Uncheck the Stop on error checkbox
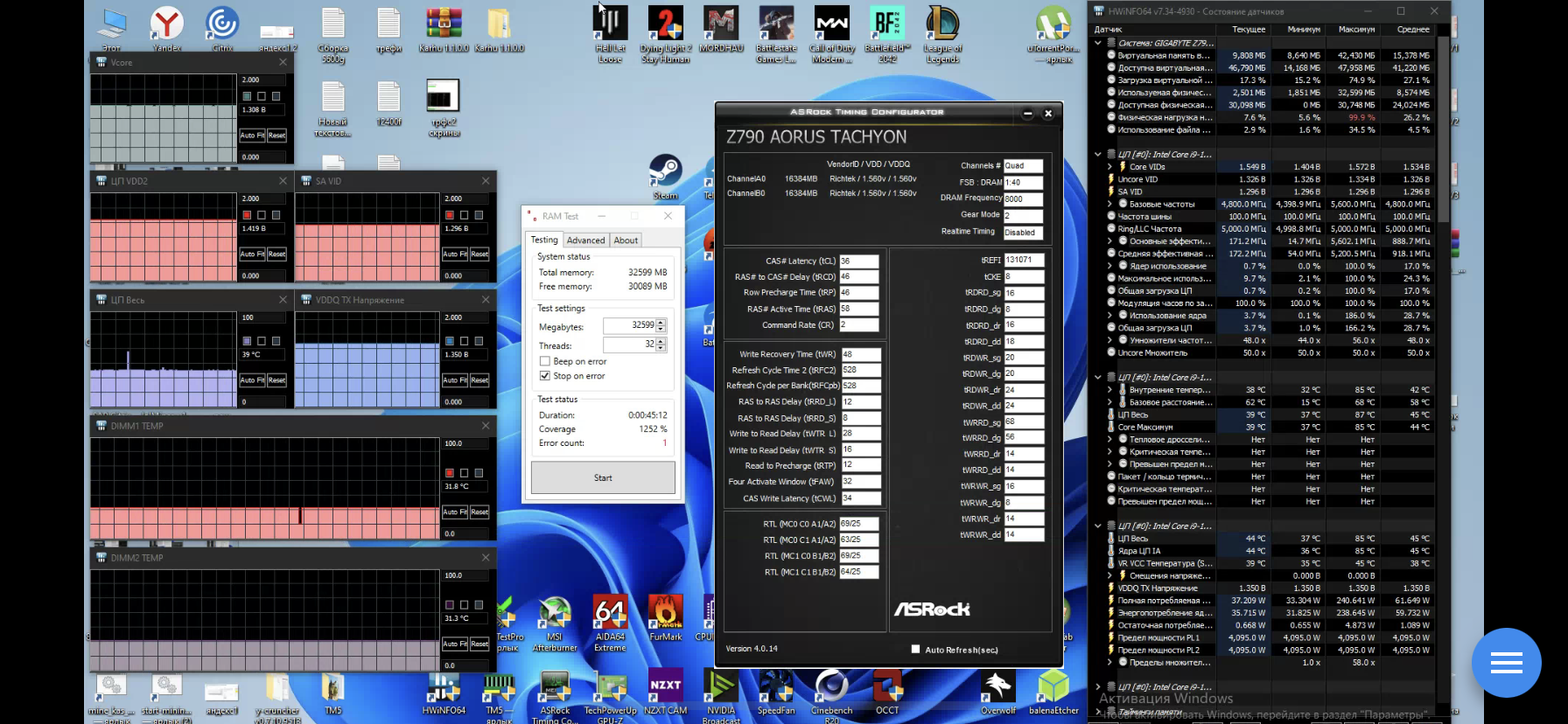Image resolution: width=1568 pixels, height=724 pixels. click(545, 376)
